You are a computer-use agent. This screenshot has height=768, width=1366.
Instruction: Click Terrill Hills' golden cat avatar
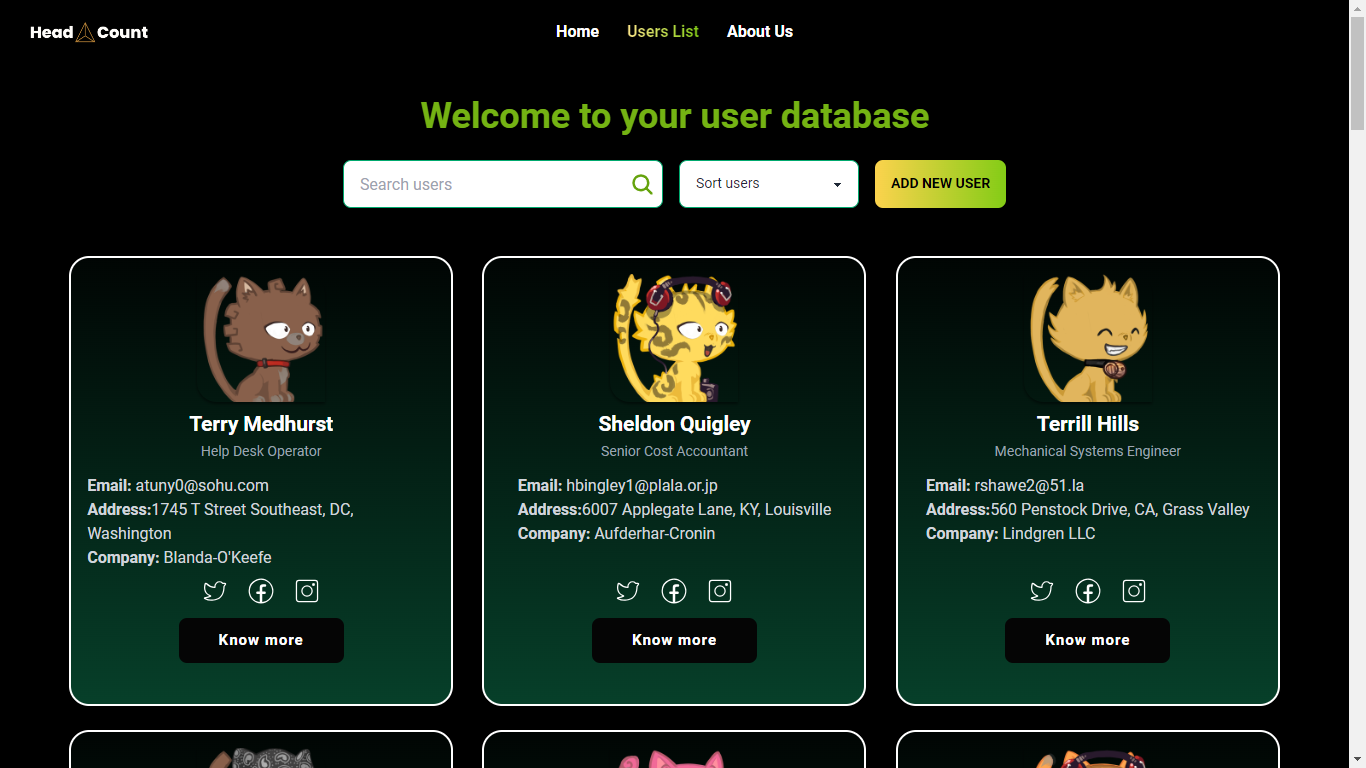tap(1088, 339)
